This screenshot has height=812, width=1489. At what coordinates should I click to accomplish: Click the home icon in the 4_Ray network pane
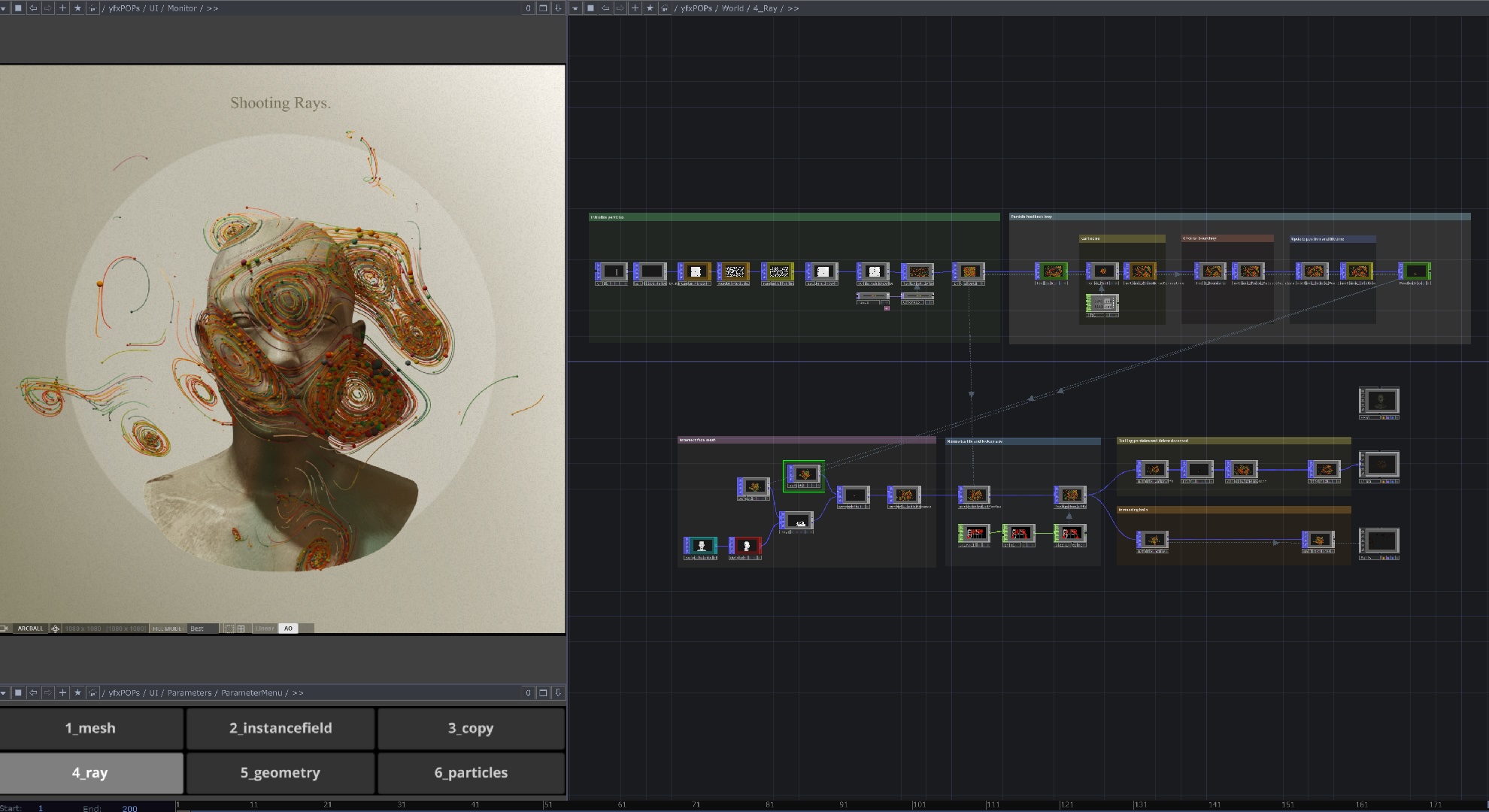coord(665,8)
